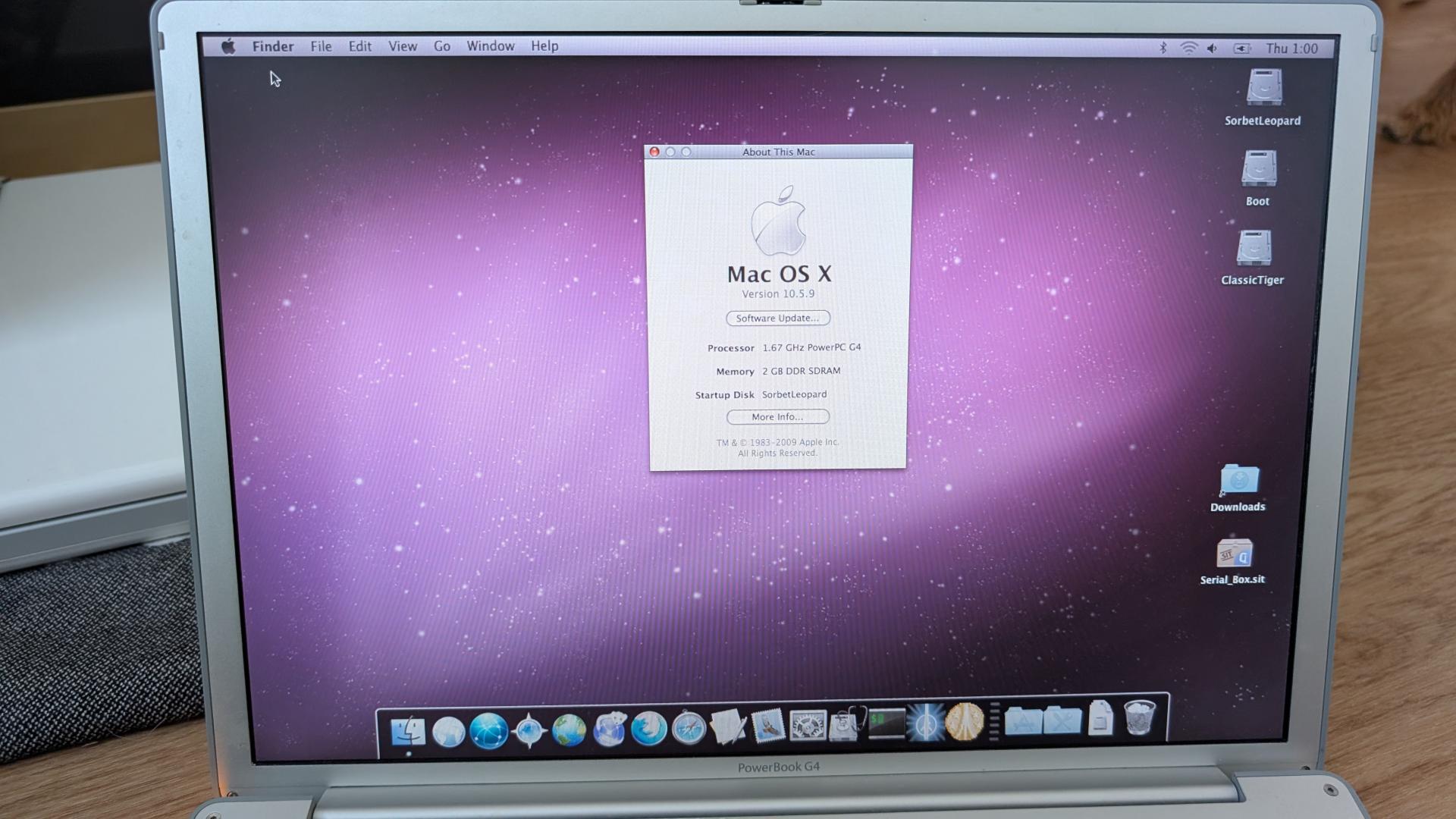Select the ClassicTiger disk on desktop
Screen dimensions: 1456x819
(1254, 249)
